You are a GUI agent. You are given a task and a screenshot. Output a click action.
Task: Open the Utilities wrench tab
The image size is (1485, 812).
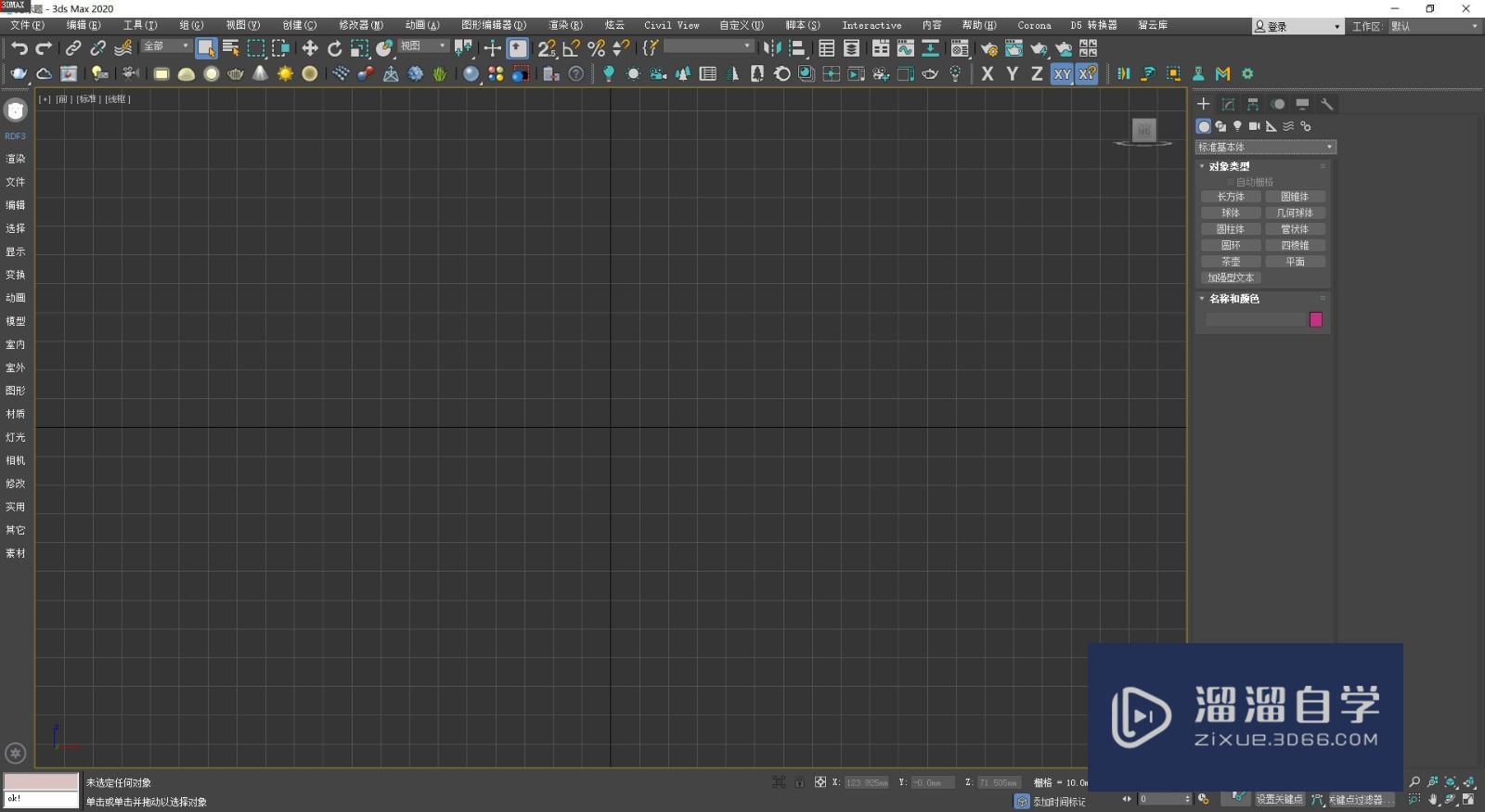[x=1327, y=104]
